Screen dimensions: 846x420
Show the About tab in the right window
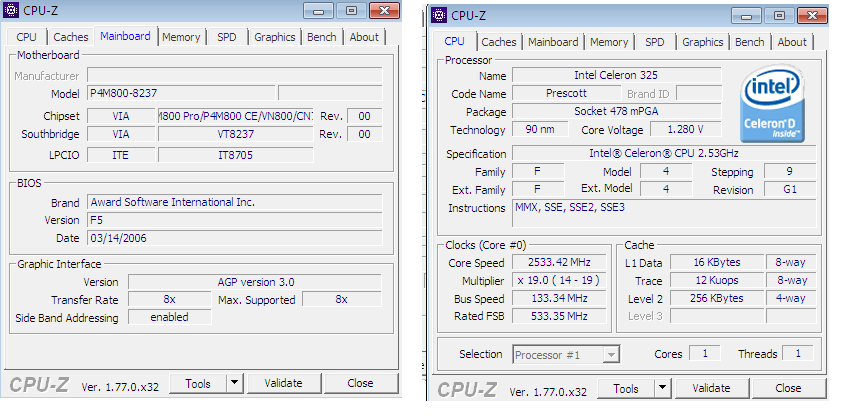[x=792, y=42]
